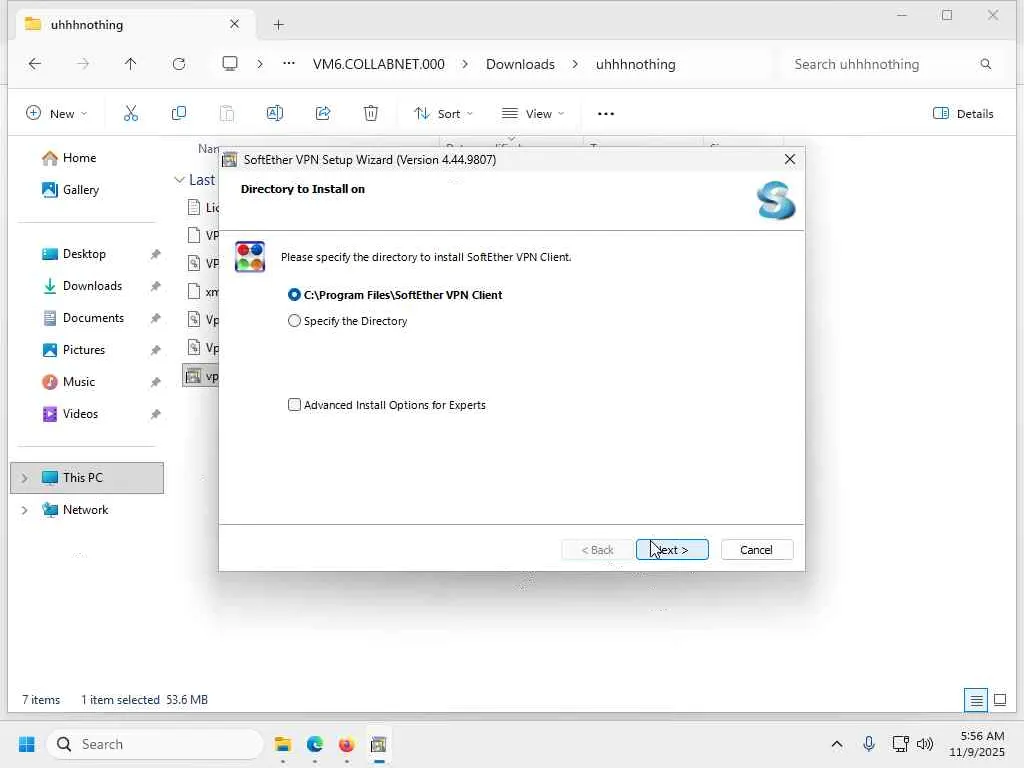
Task: Open the View dropdown menu
Action: pyautogui.click(x=533, y=114)
